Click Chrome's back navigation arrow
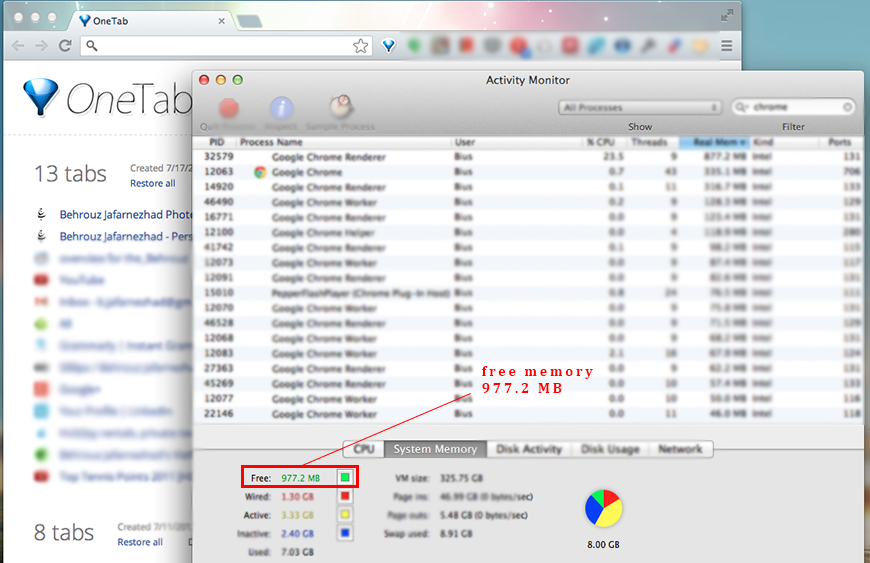 (18, 45)
